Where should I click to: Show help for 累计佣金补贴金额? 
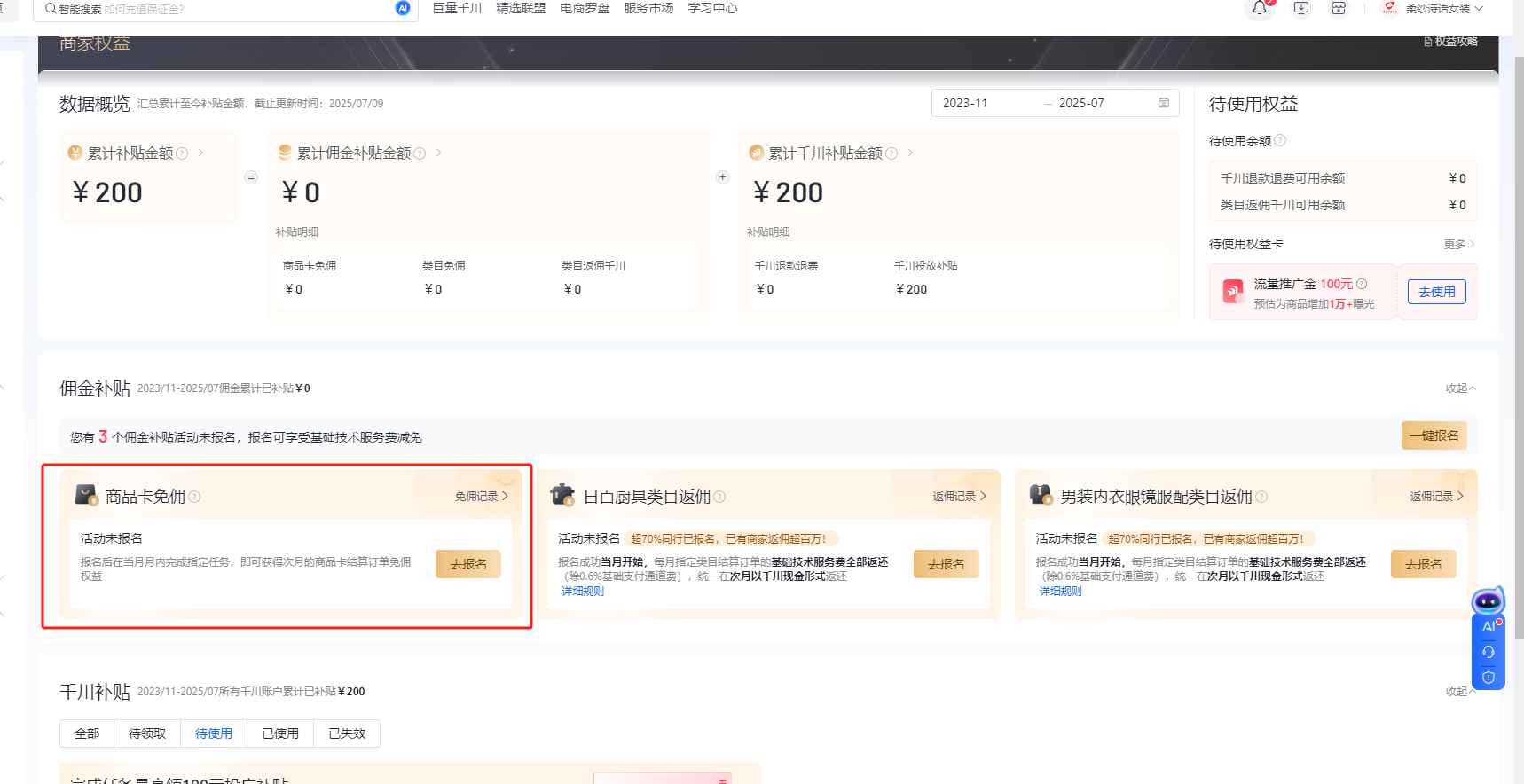(x=420, y=153)
